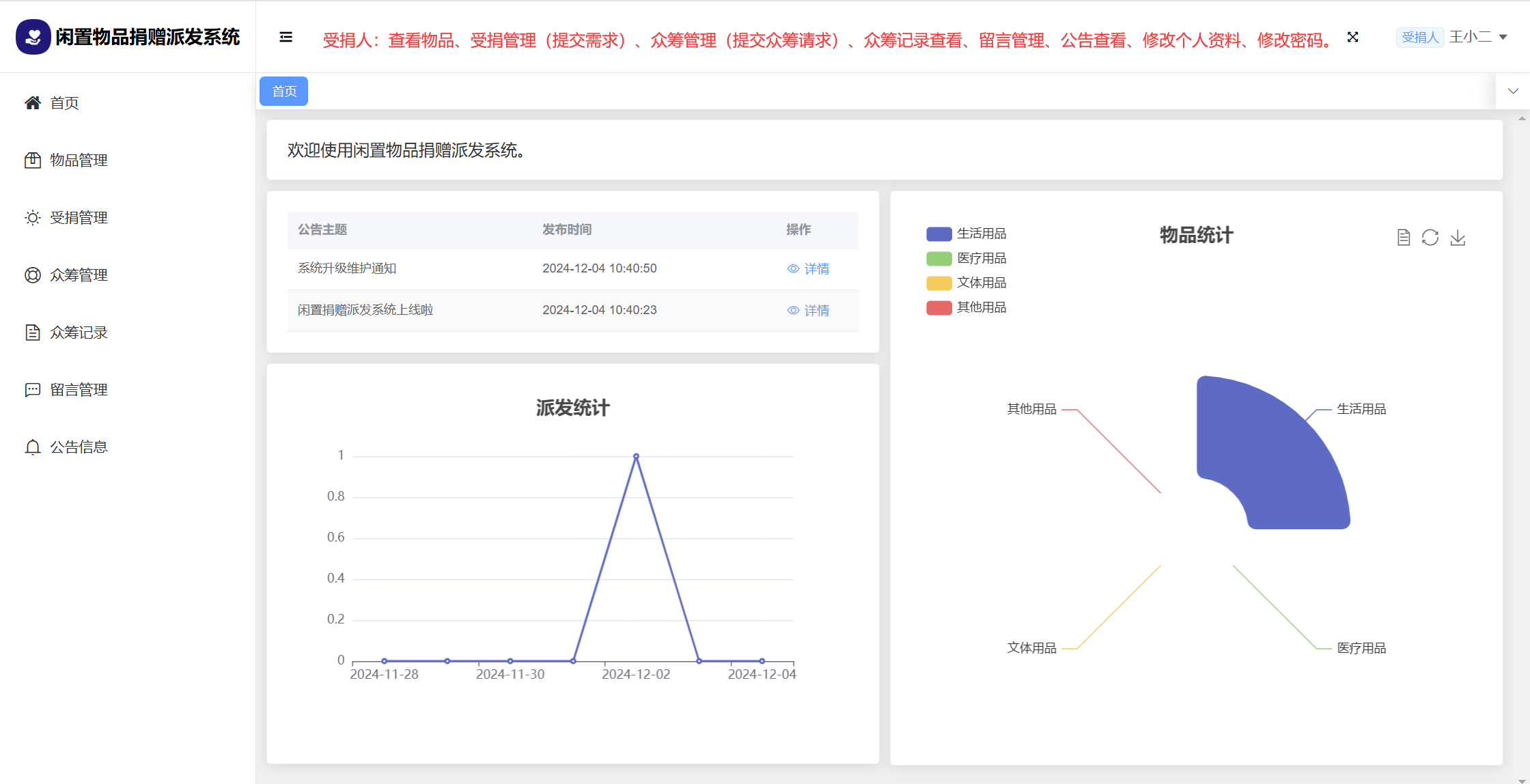Open the chart data view icon
This screenshot has height=784, width=1530.
click(1404, 238)
